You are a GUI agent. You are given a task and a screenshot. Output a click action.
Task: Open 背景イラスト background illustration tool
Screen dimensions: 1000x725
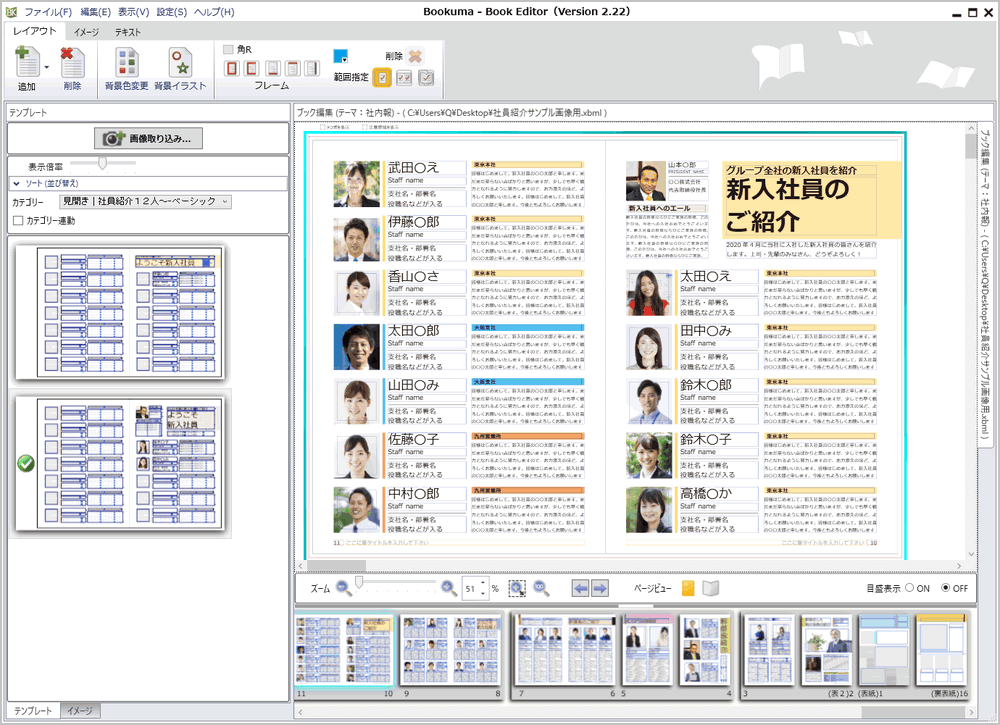point(180,63)
